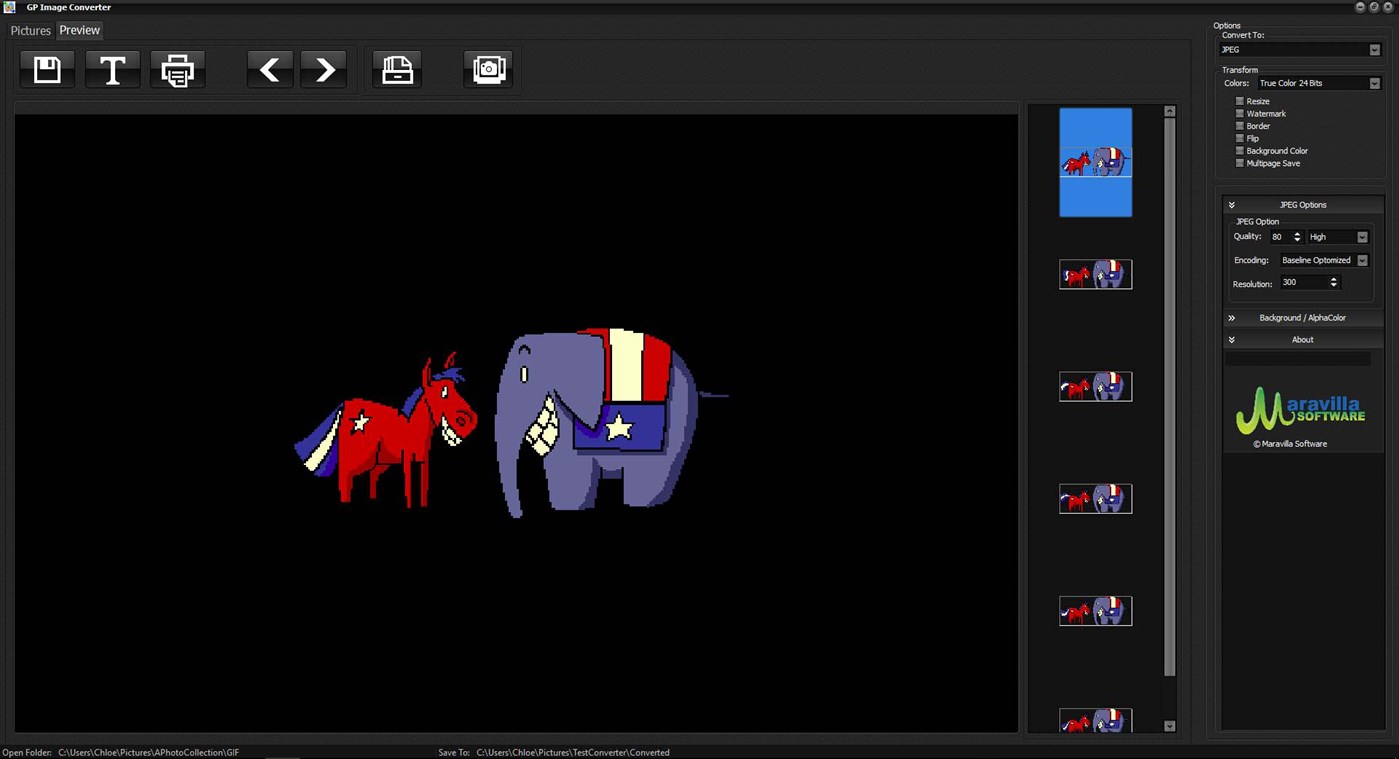Image resolution: width=1399 pixels, height=759 pixels.
Task: Go to previous image with left arrow
Action: click(x=270, y=70)
